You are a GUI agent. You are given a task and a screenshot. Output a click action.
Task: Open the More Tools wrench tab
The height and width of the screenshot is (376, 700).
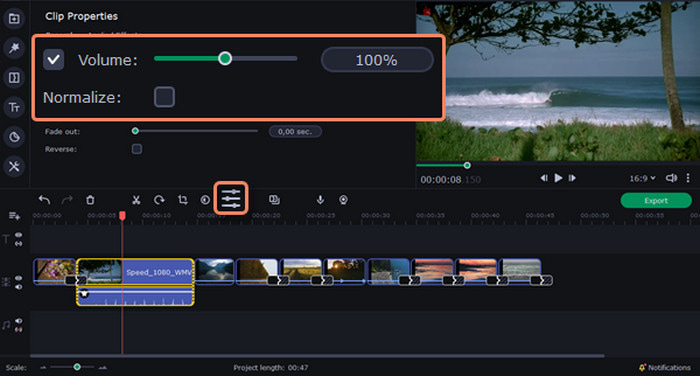[x=14, y=167]
